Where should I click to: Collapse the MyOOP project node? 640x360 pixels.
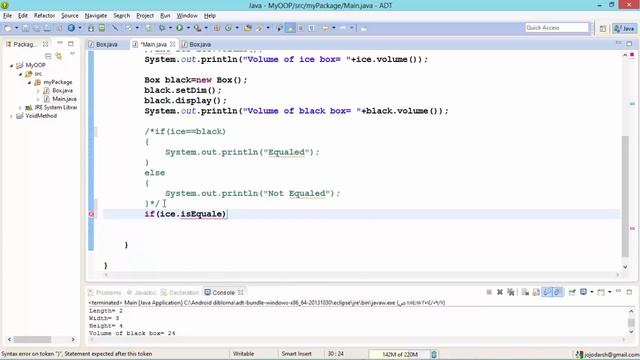click(11, 65)
